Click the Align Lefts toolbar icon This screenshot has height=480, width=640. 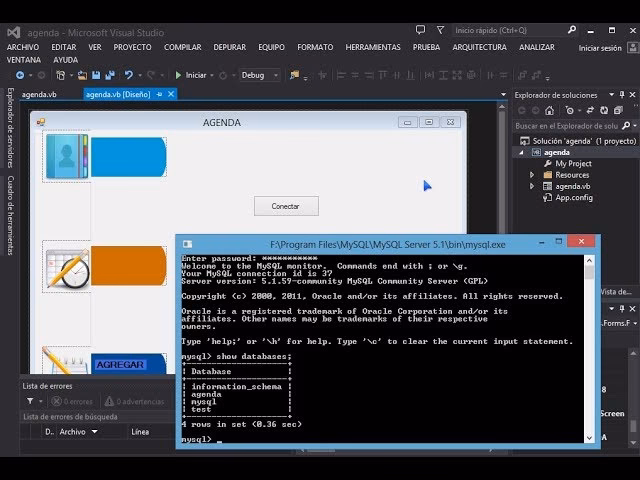(341, 76)
